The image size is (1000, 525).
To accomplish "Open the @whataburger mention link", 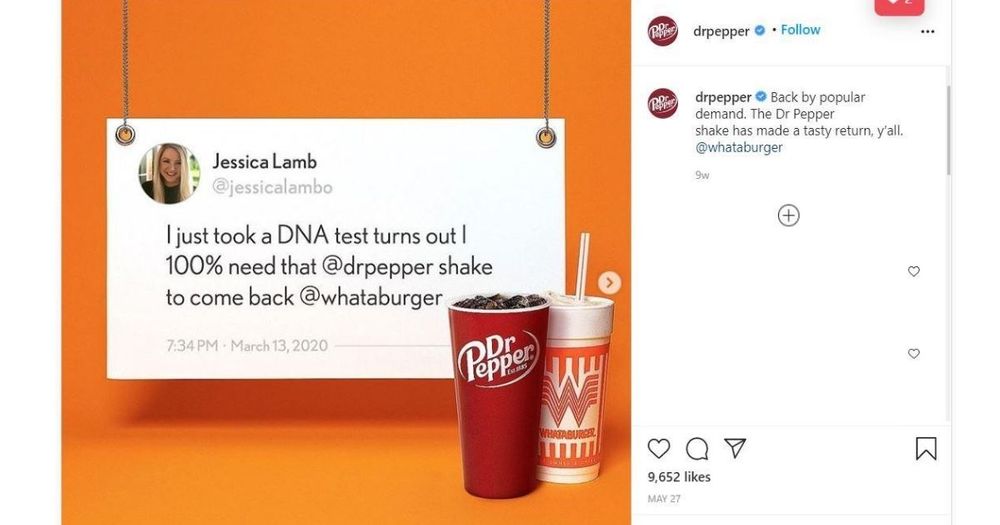I will click(739, 147).
